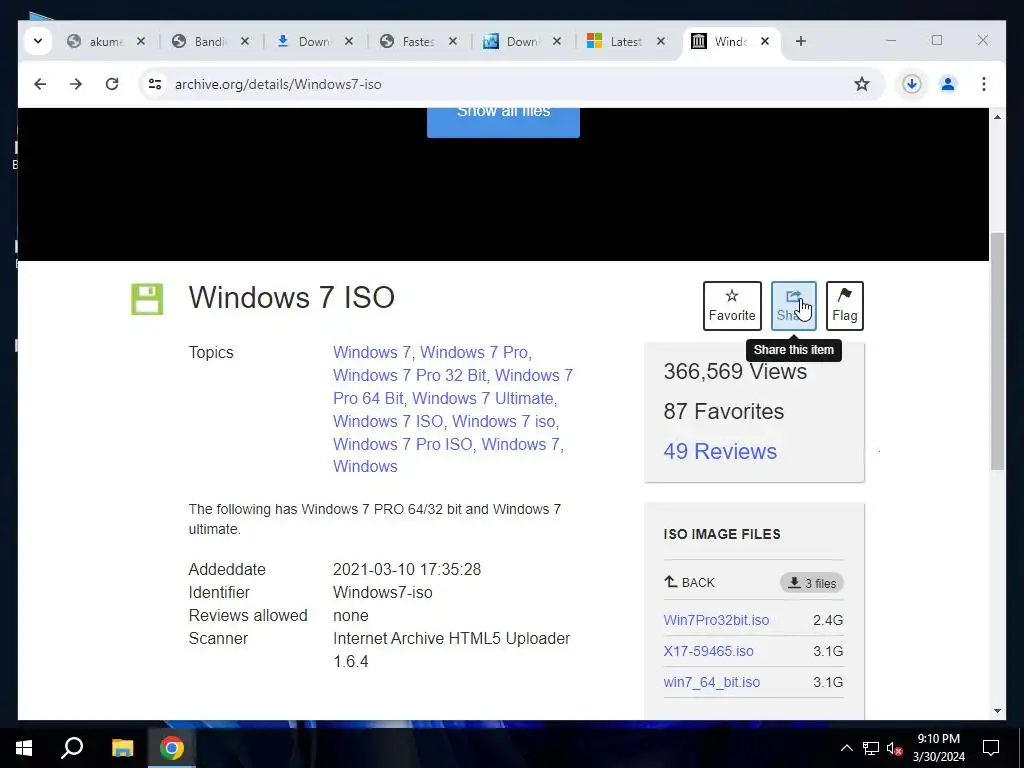Open muted volume tray icon
Viewport: 1024px width, 768px height.
pyautogui.click(x=894, y=748)
